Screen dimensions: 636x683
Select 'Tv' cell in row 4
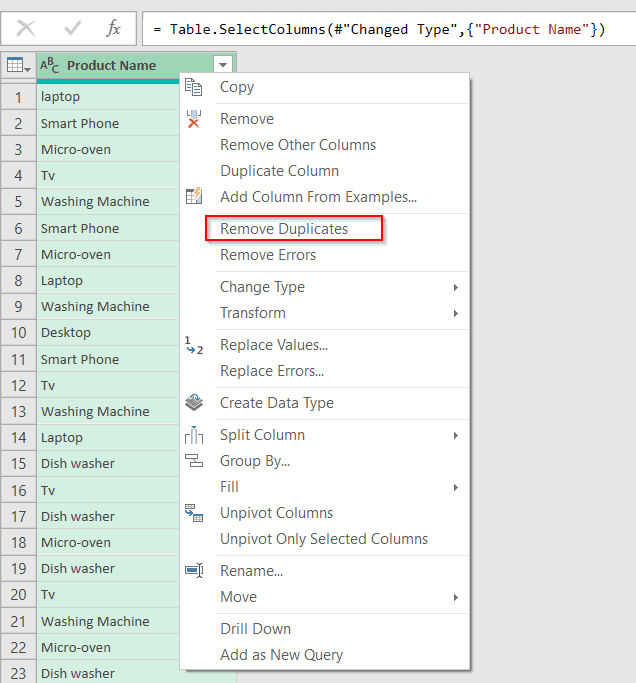(x=108, y=176)
